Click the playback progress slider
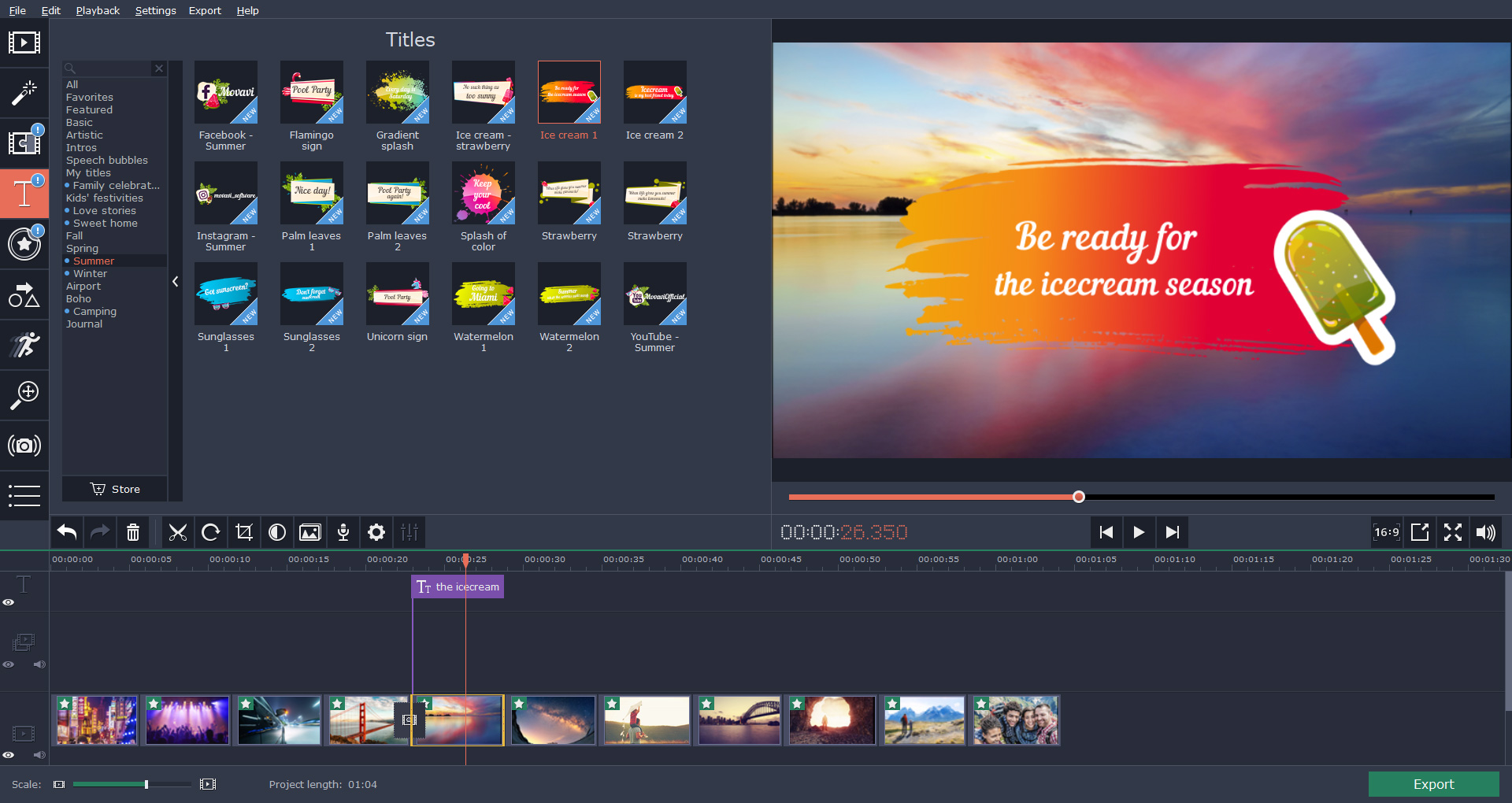This screenshot has height=803, width=1512. 1079,497
